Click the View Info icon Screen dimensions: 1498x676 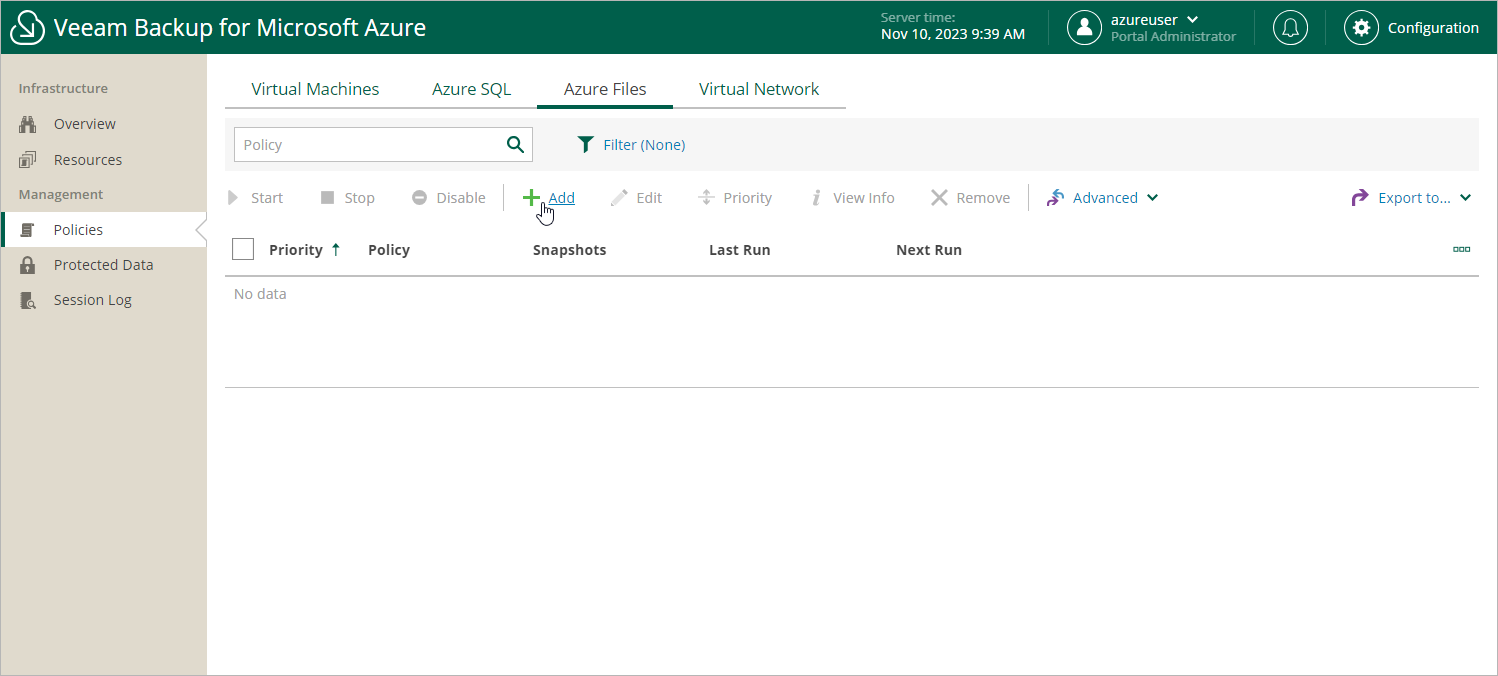point(816,198)
